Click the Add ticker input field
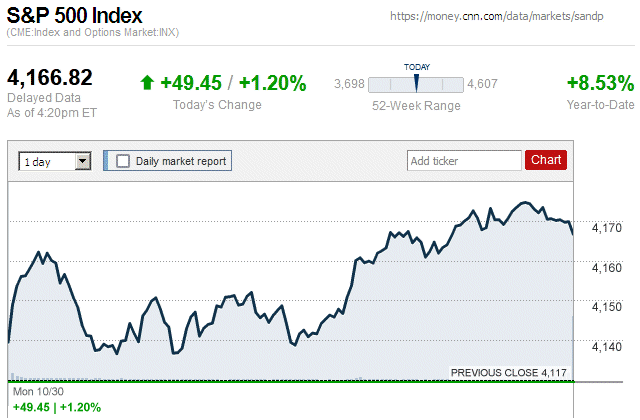The height and width of the screenshot is (420, 640). point(463,160)
